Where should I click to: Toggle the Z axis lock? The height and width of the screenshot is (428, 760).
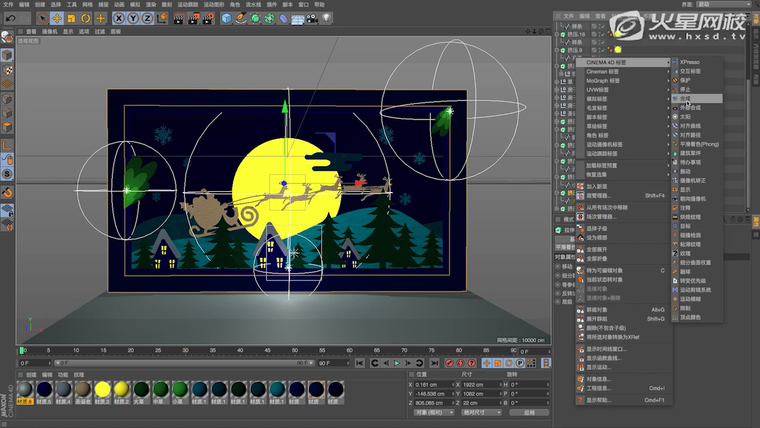pos(148,18)
